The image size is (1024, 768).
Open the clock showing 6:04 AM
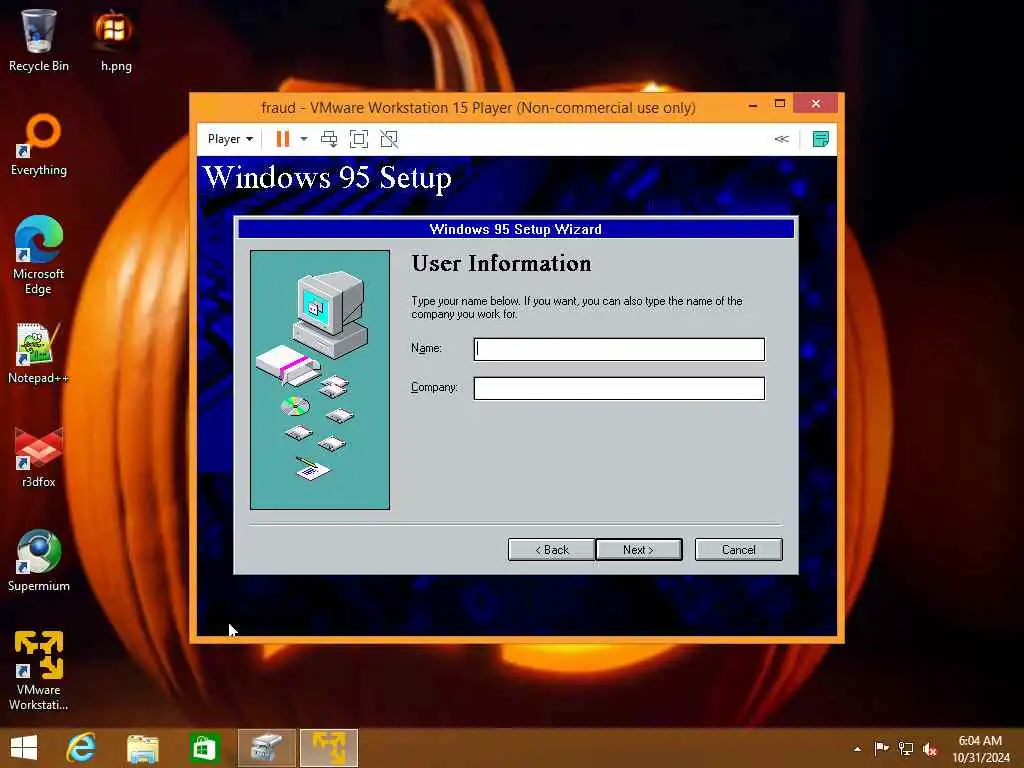[980, 749]
